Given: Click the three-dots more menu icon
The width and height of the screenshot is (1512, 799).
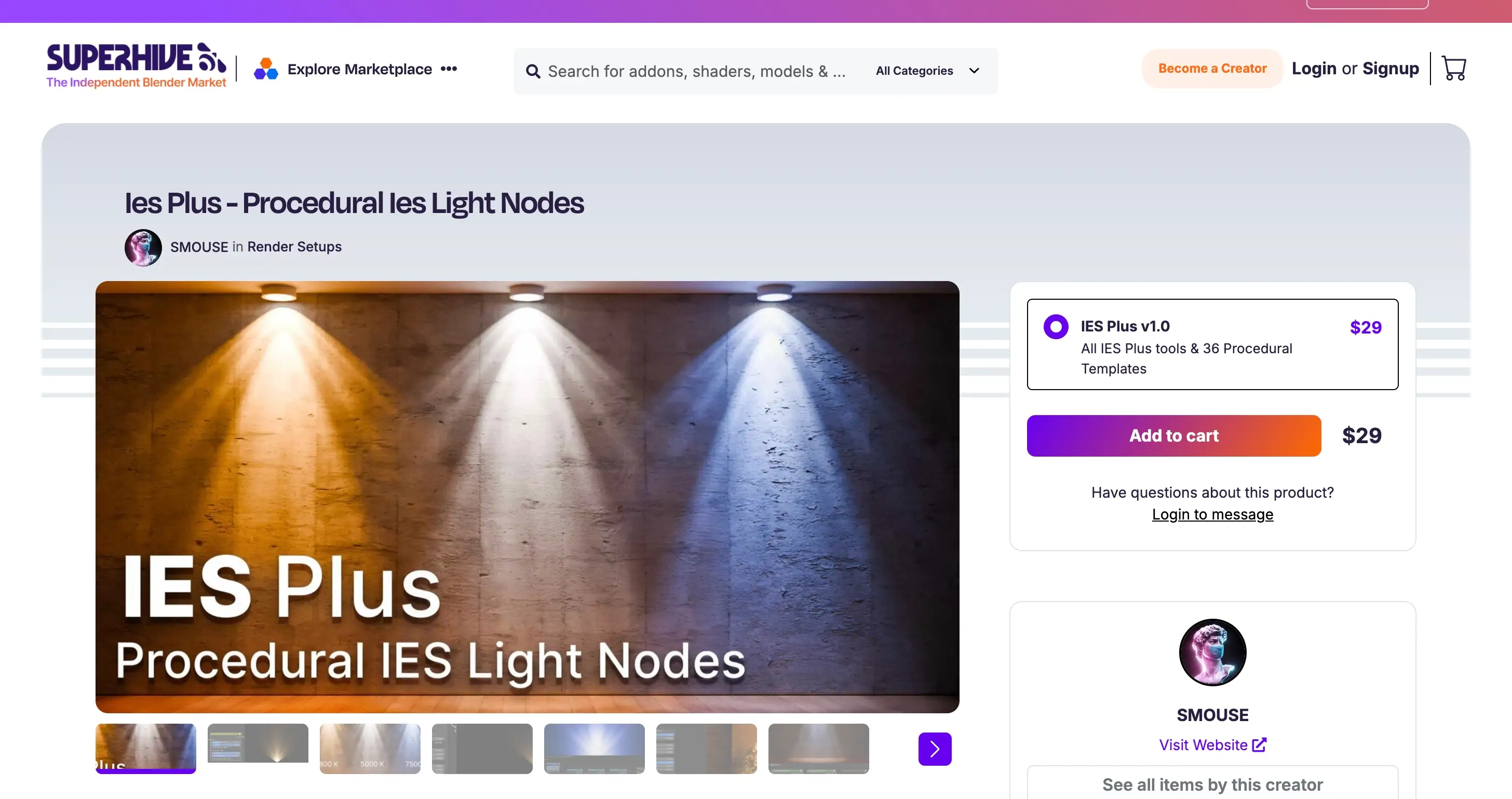Looking at the screenshot, I should tap(449, 69).
